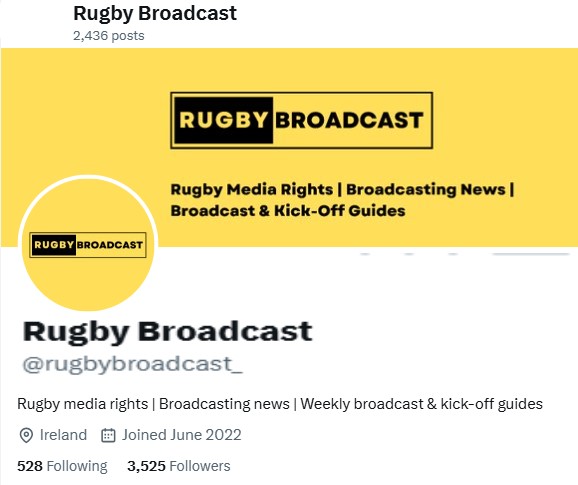The width and height of the screenshot is (578, 485).
Task: Click 'Broadcasting news' in the bio
Action: [x=224, y=404]
